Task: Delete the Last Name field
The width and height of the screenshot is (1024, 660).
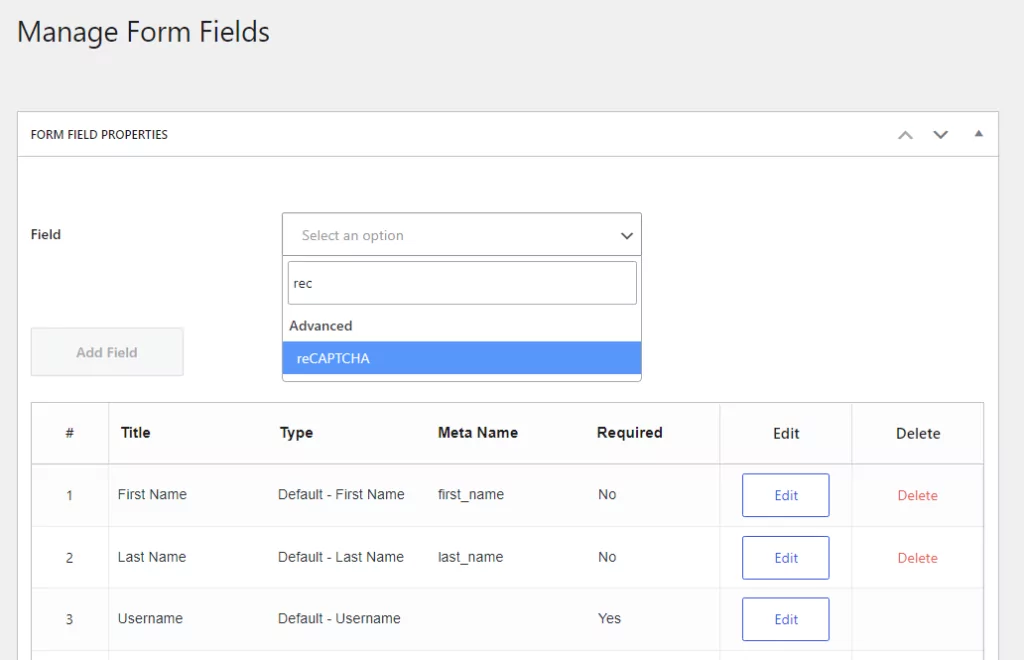Action: coord(918,558)
